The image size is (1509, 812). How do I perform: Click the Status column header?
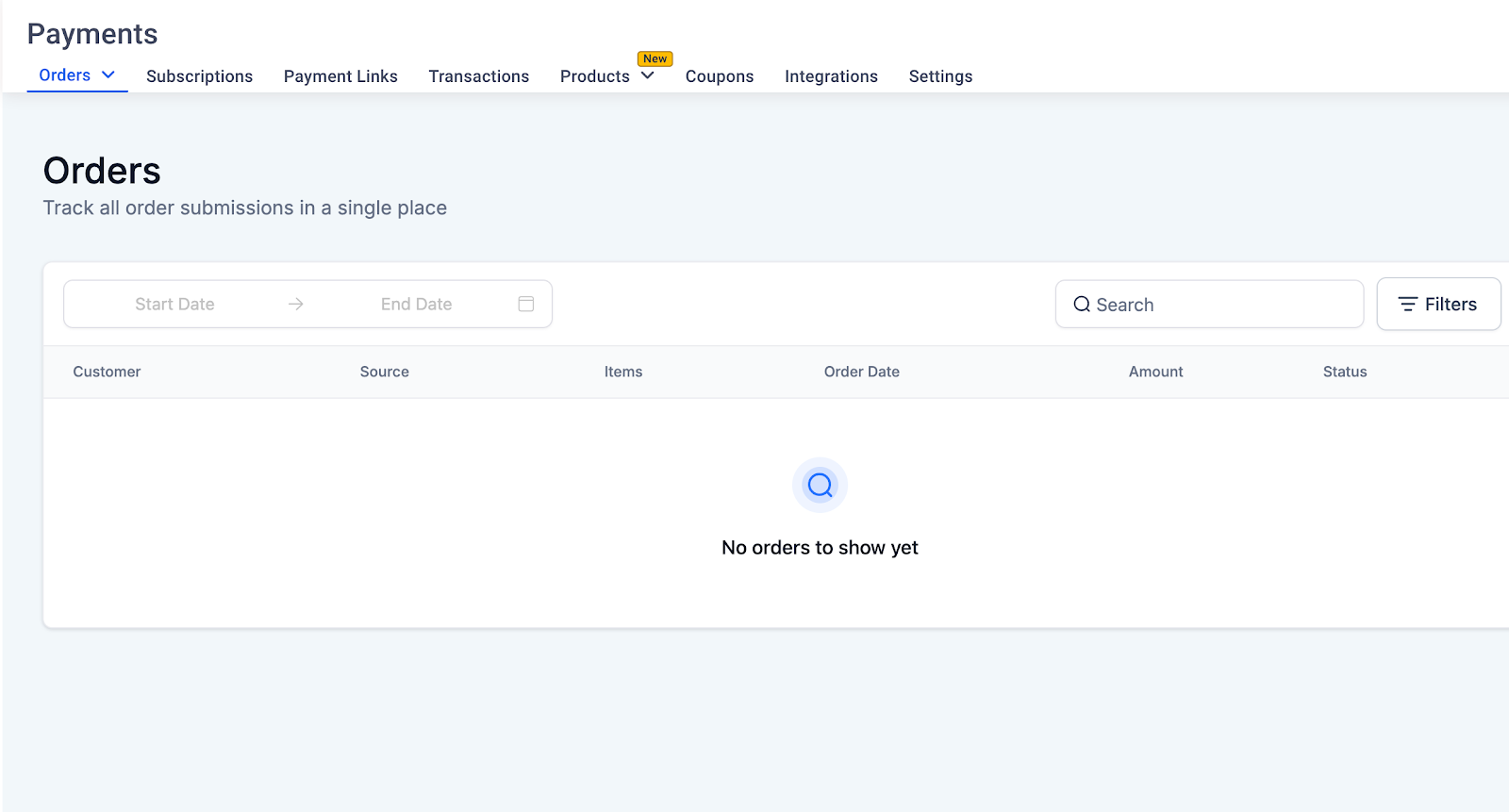click(1344, 372)
